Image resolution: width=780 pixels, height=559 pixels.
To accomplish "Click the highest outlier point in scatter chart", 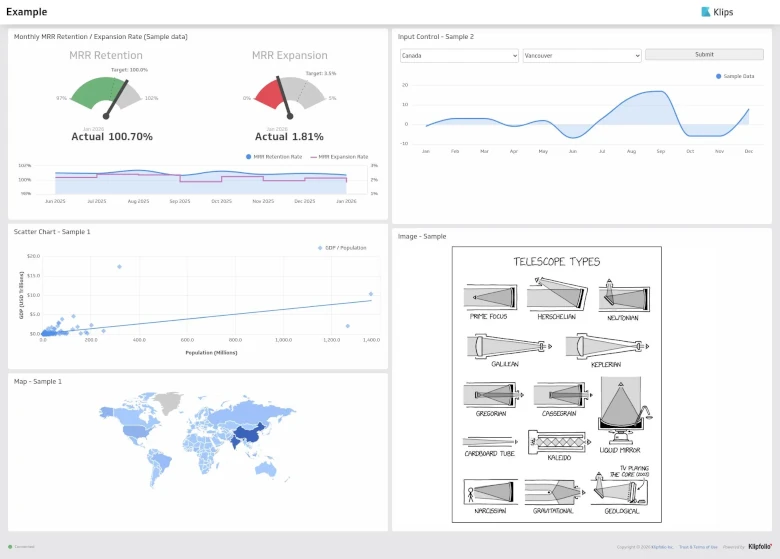I will point(119,267).
